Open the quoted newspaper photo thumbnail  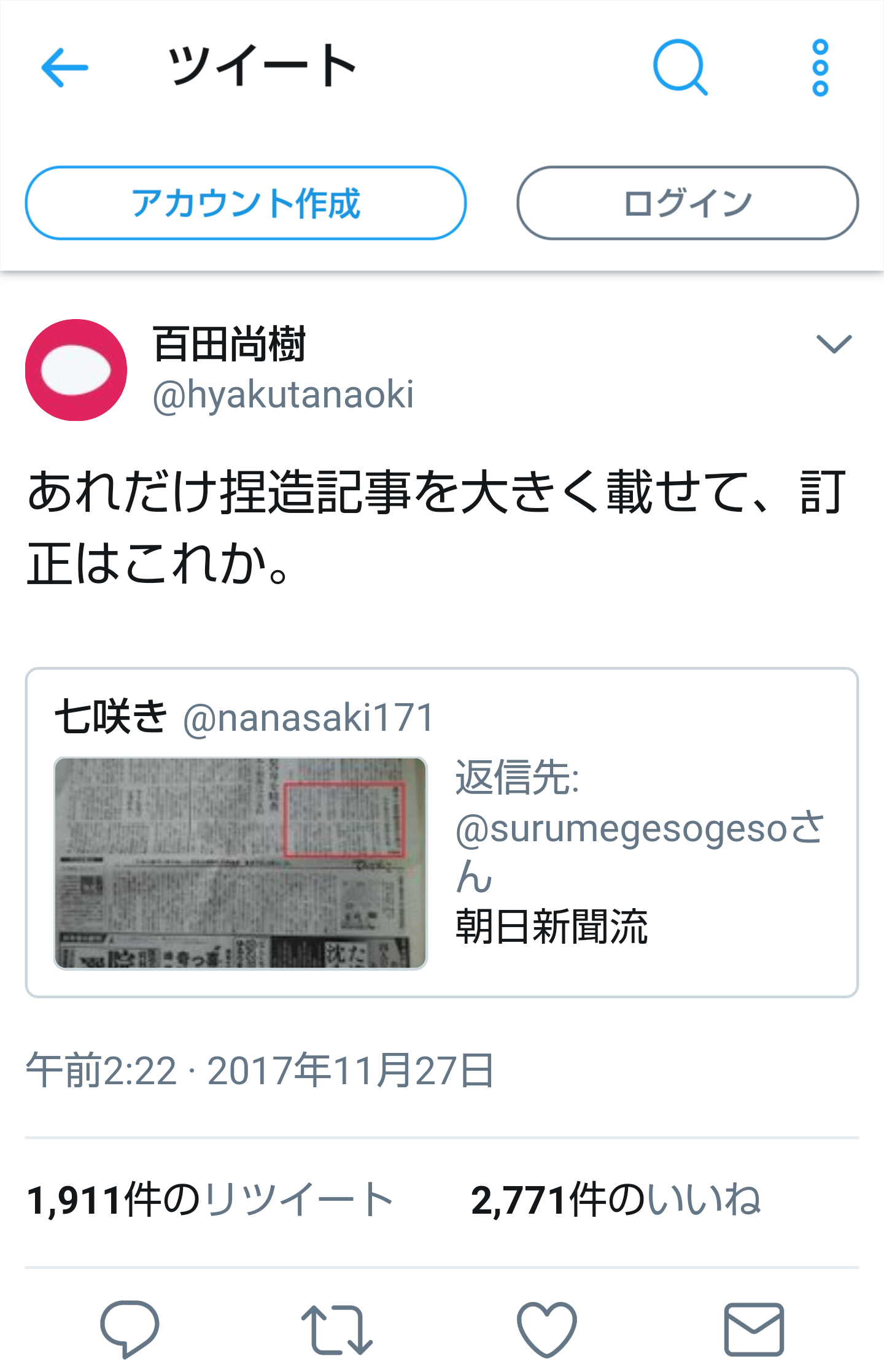point(241,863)
